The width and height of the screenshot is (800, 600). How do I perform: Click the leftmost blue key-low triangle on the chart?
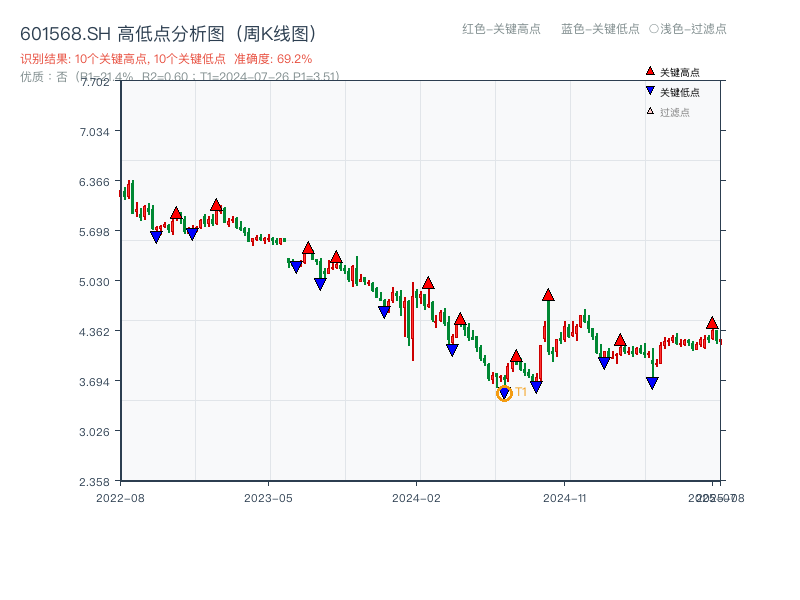point(156,237)
